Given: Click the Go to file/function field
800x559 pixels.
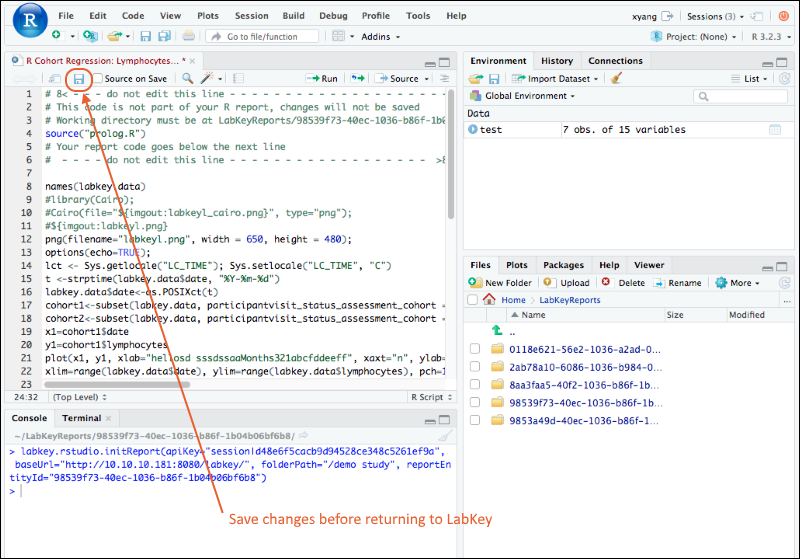Looking at the screenshot, I should [x=262, y=36].
